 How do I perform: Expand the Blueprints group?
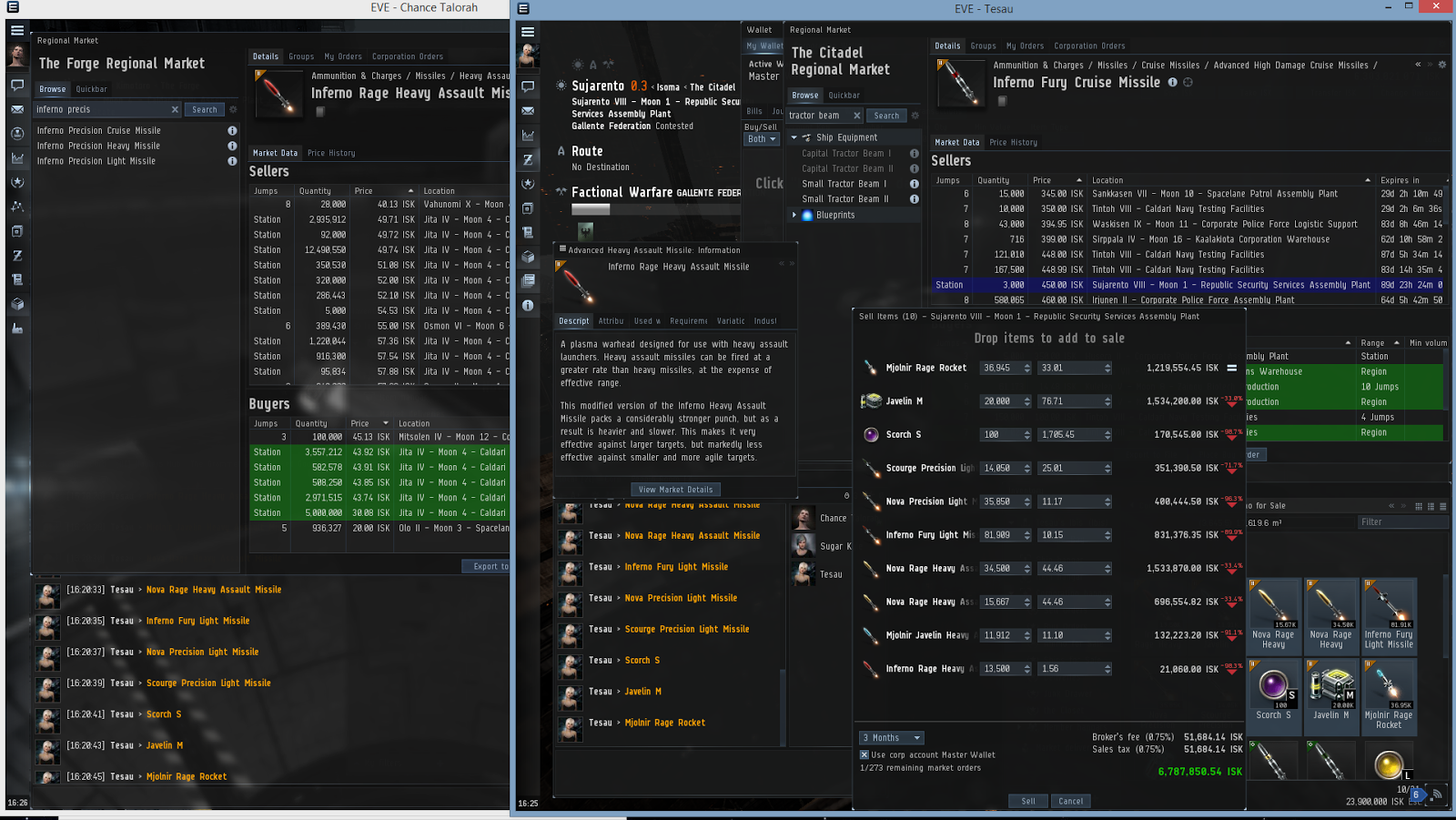point(794,215)
